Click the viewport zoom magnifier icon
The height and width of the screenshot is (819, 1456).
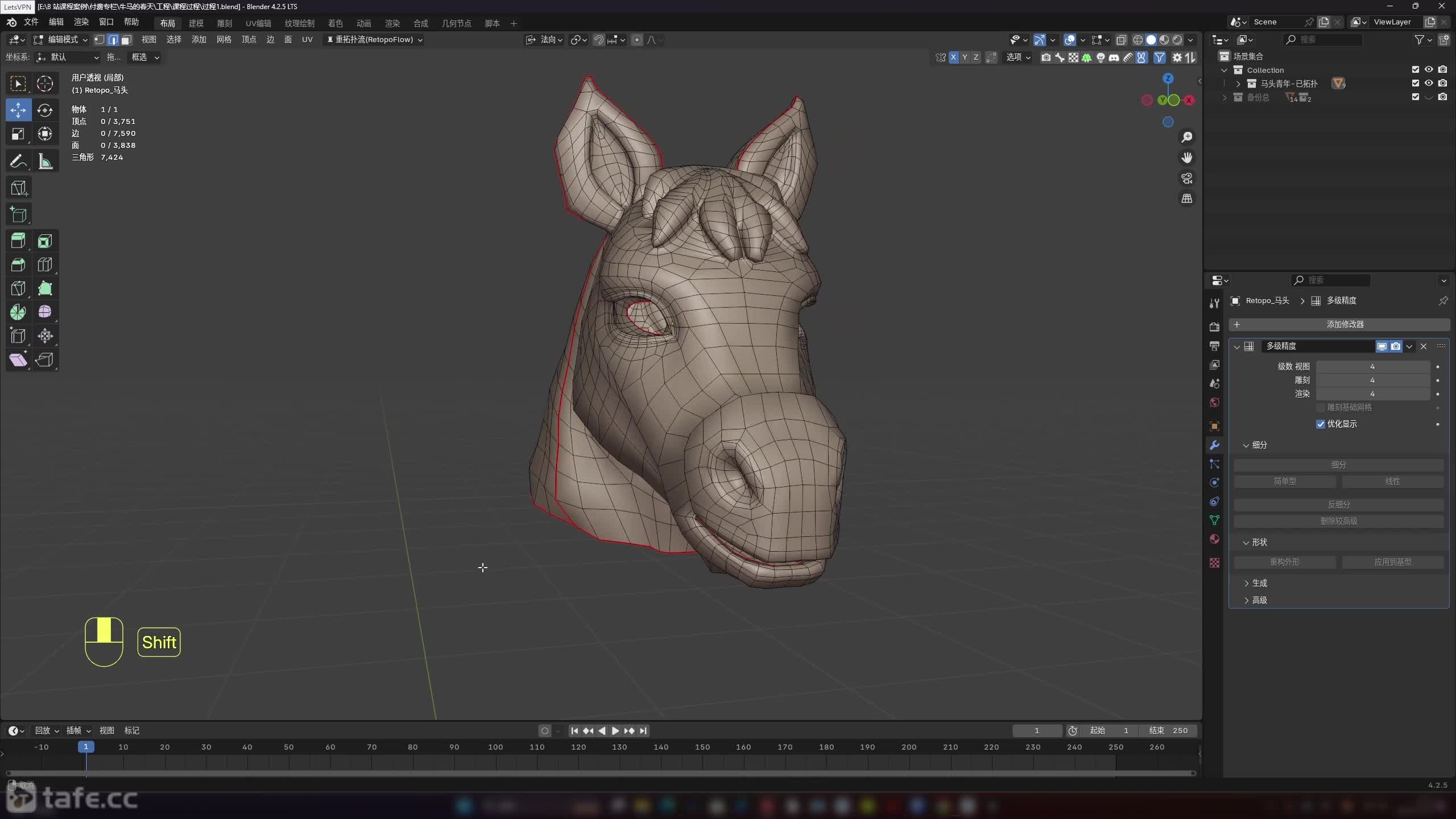(x=1186, y=138)
